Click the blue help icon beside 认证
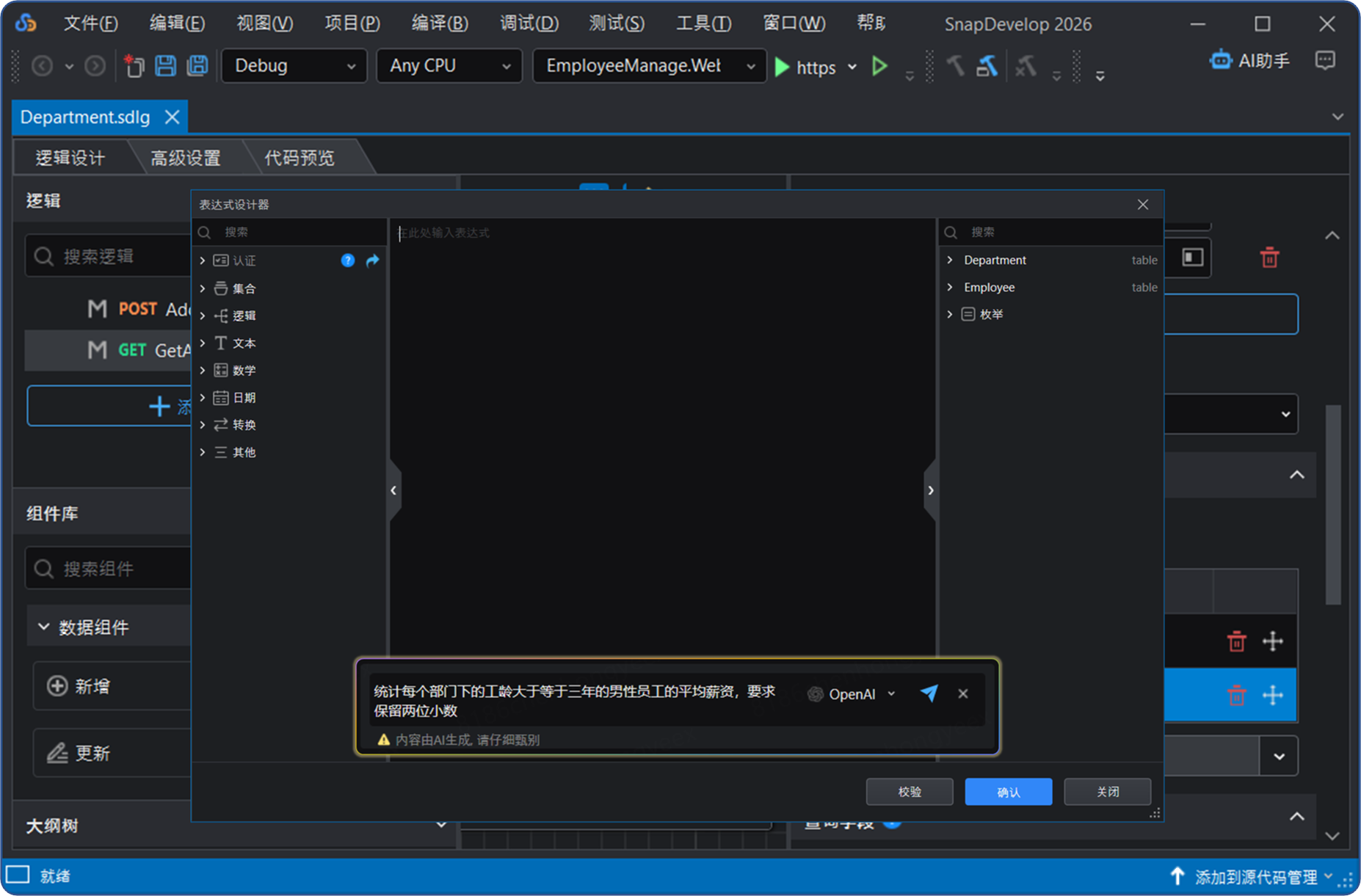The image size is (1361, 896). tap(348, 261)
